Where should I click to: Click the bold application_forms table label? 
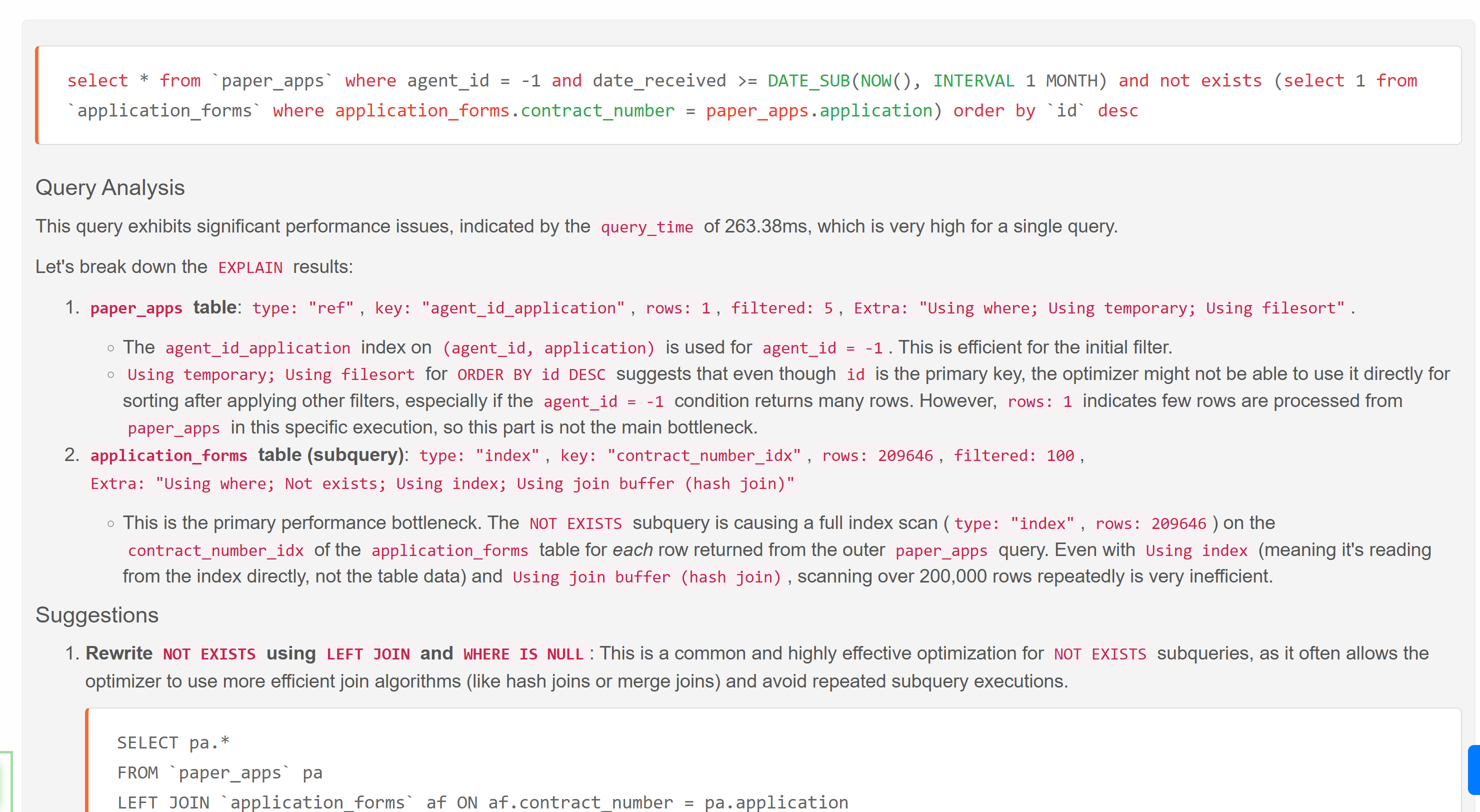click(168, 455)
